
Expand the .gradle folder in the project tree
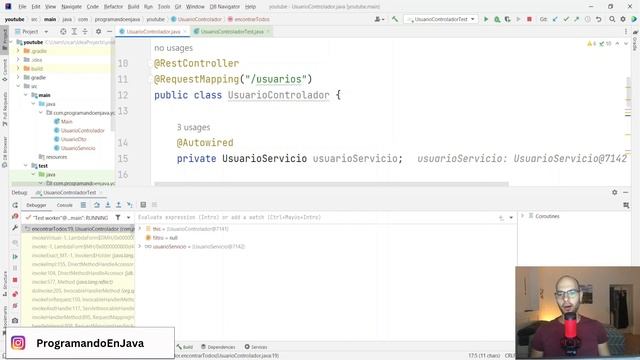point(18,51)
